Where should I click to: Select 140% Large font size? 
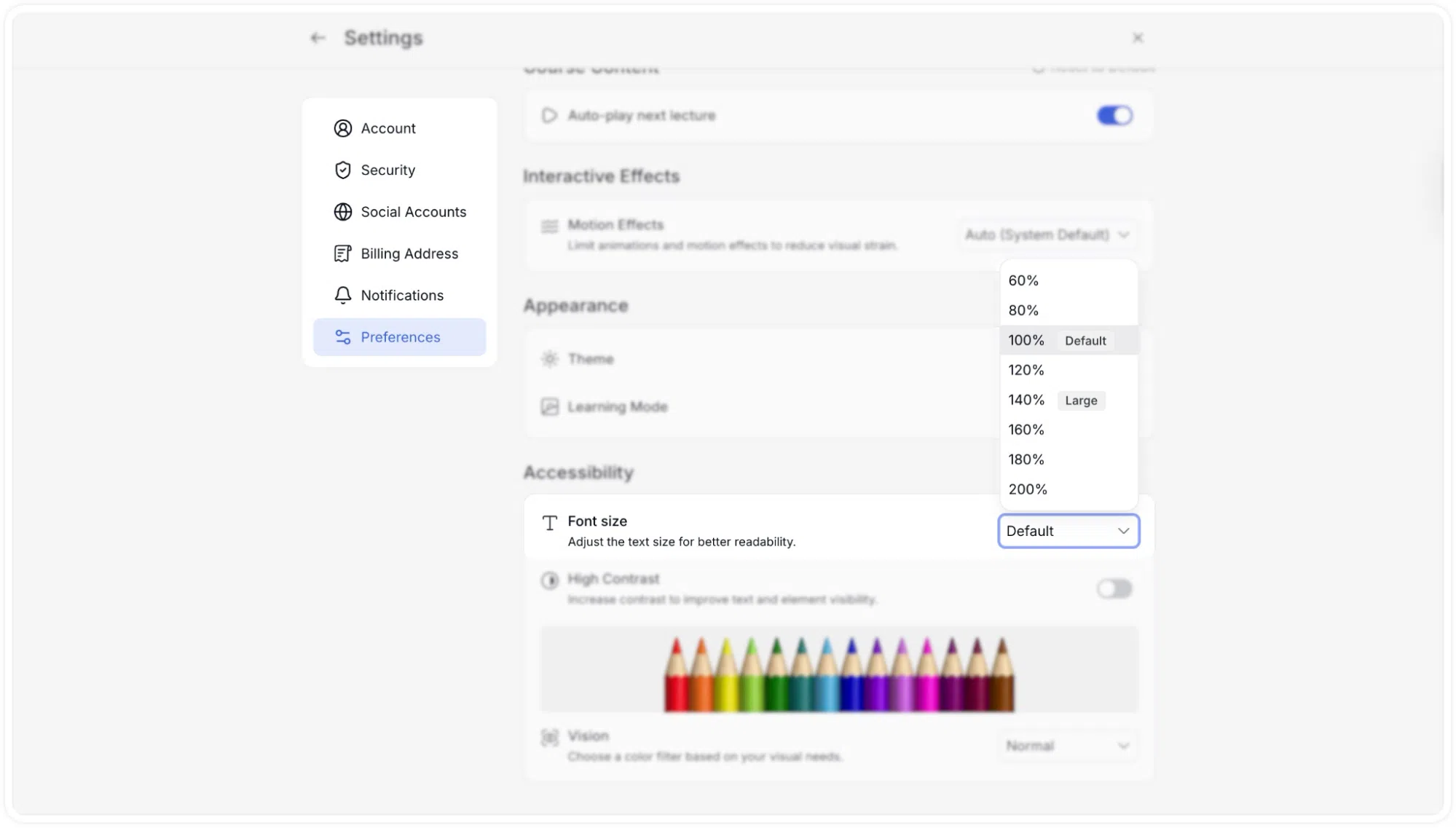pos(1069,400)
